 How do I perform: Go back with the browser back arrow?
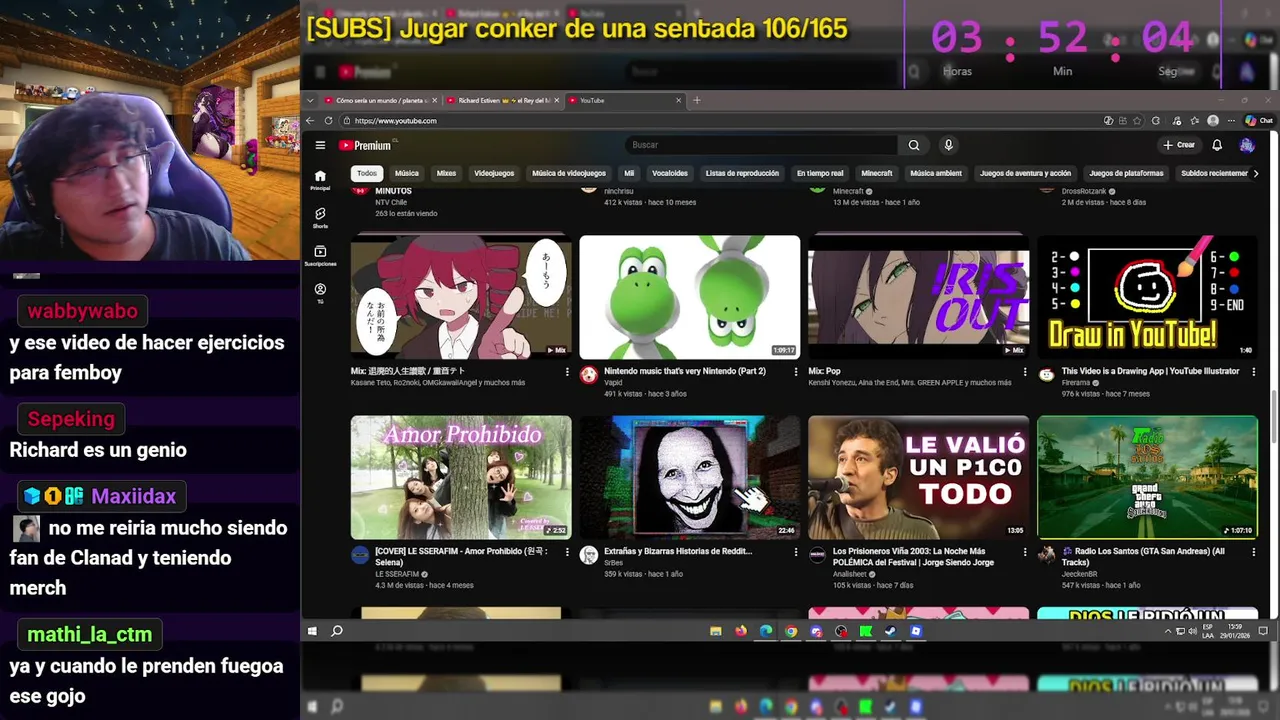pyautogui.click(x=310, y=120)
